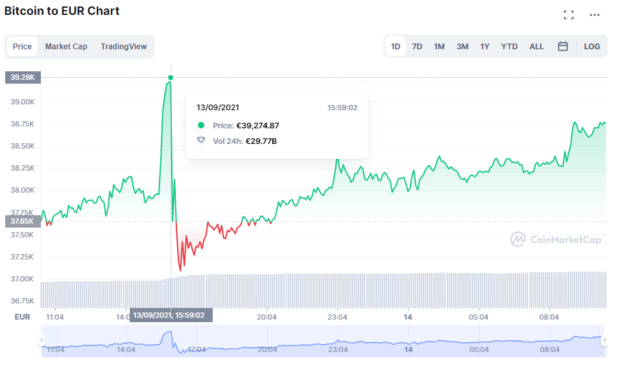
Task: Click the 37.00K price axis label
Action: point(23,279)
